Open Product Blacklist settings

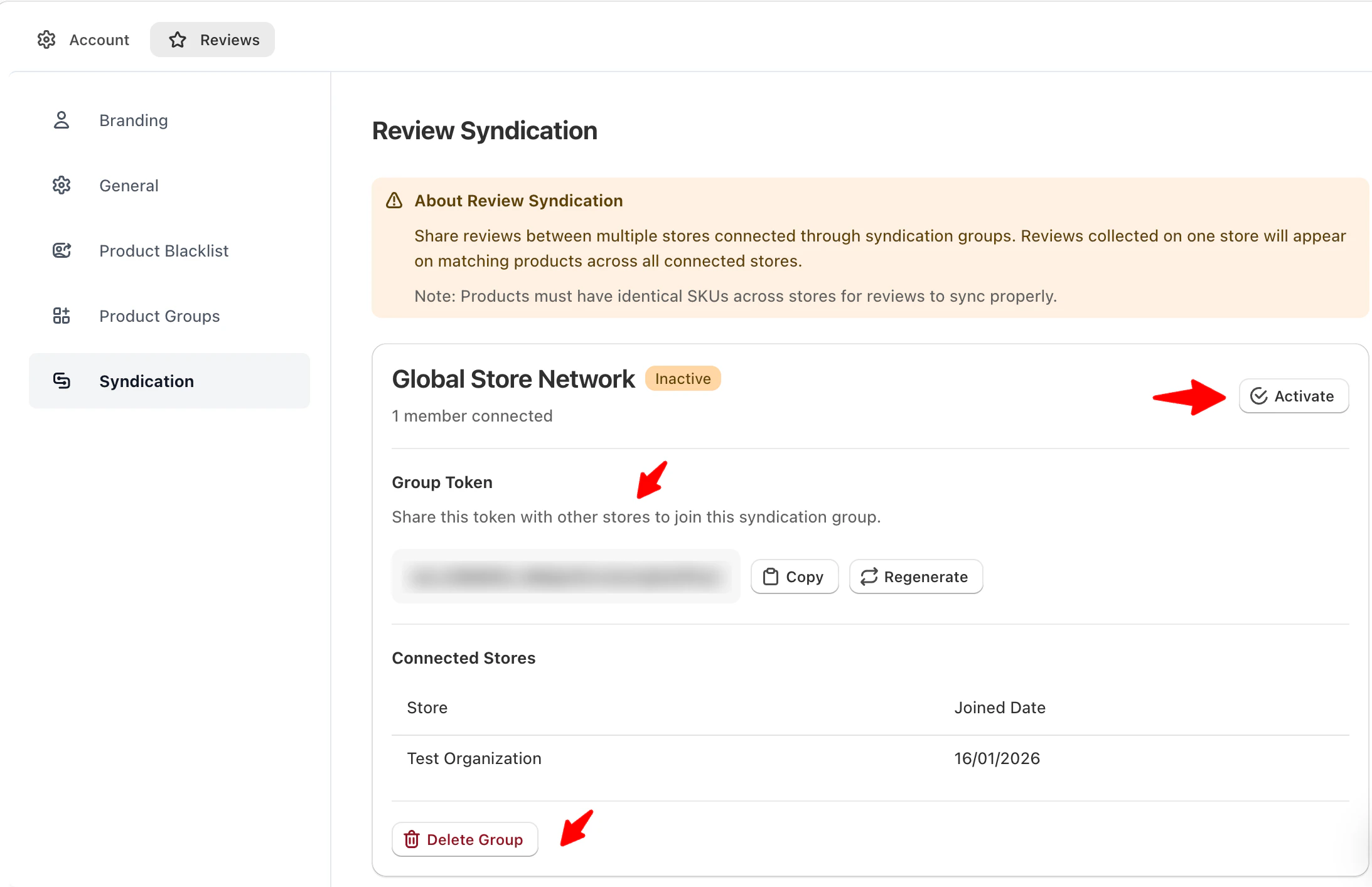164,250
